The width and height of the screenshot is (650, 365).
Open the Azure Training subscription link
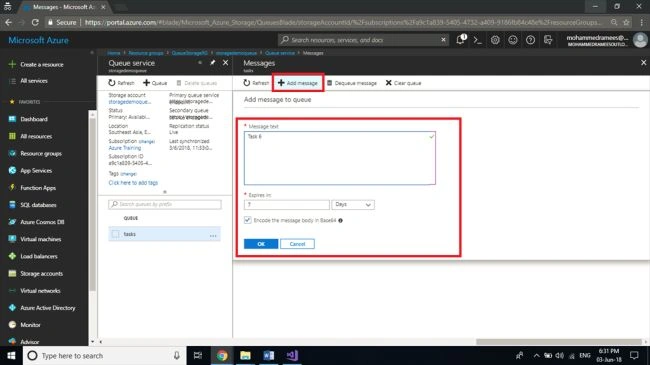[125, 148]
